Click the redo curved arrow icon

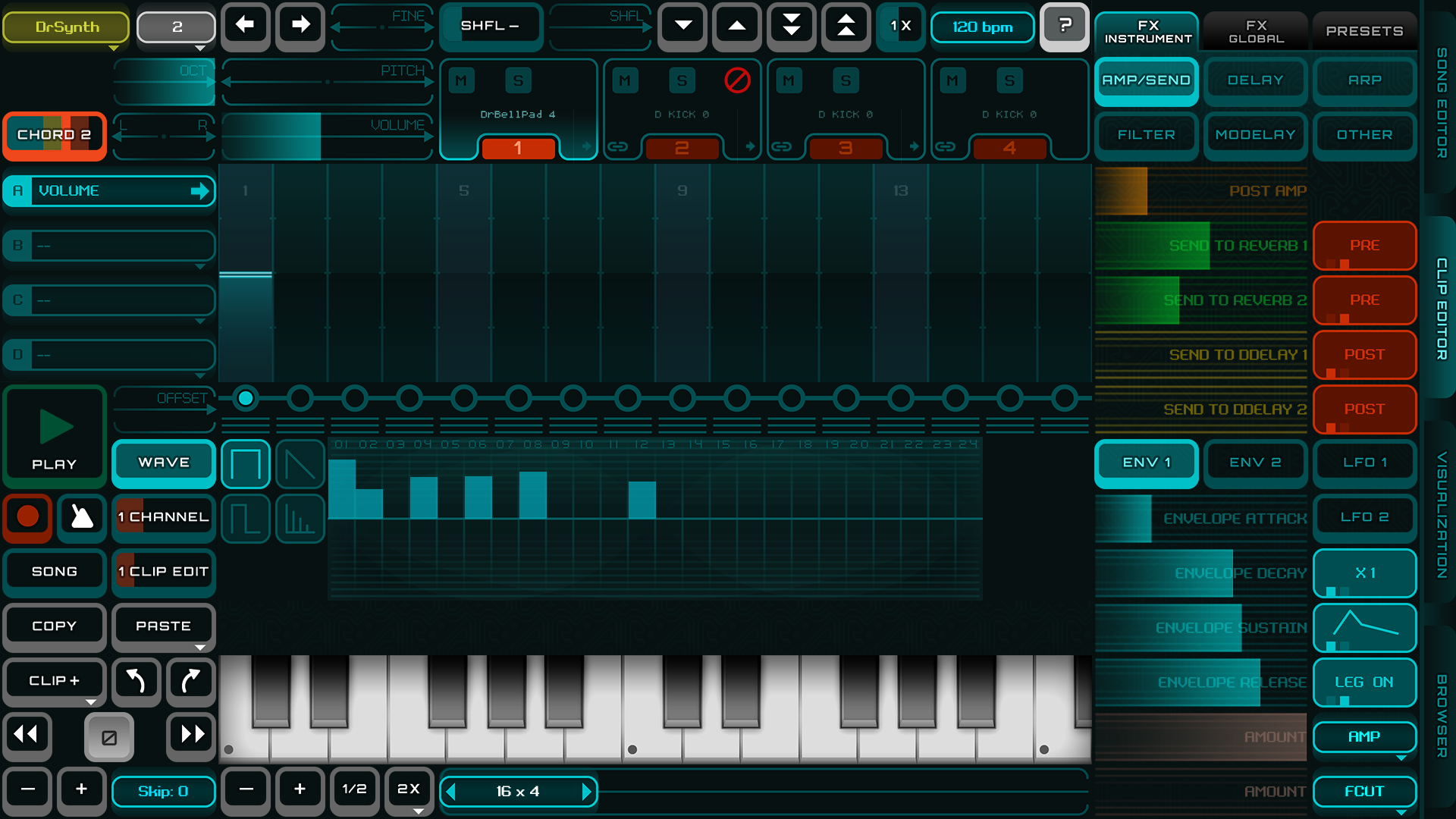coord(190,681)
